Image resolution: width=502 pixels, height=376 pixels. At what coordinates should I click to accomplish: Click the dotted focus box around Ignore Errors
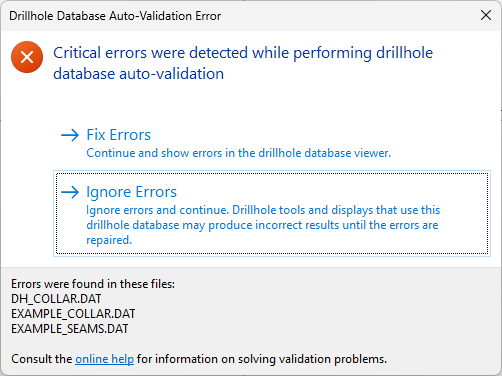(272, 213)
